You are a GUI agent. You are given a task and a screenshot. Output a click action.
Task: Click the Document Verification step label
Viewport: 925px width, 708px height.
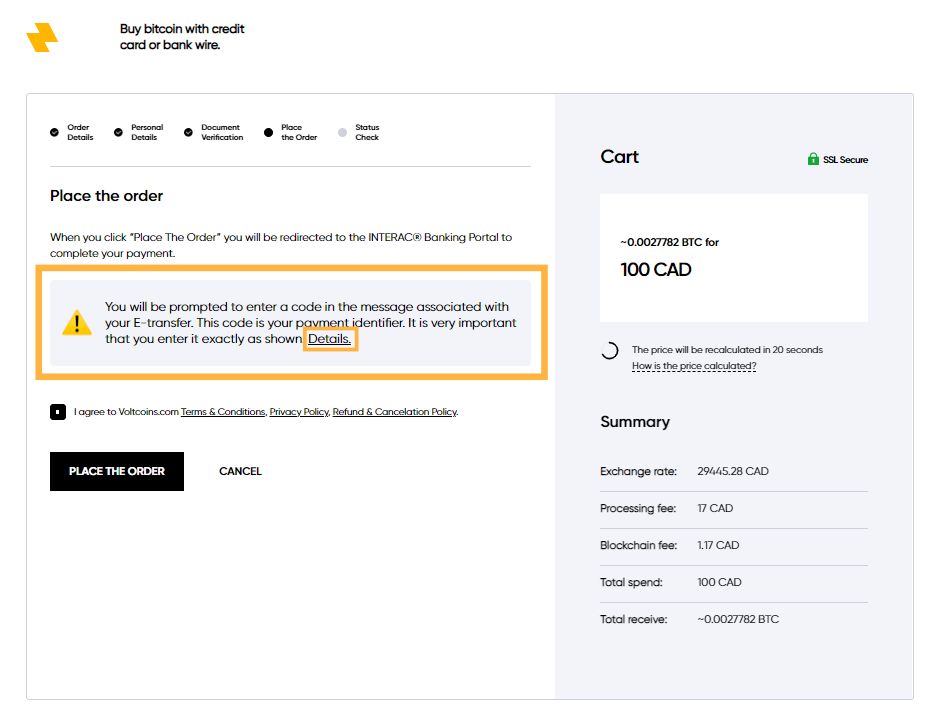(222, 132)
